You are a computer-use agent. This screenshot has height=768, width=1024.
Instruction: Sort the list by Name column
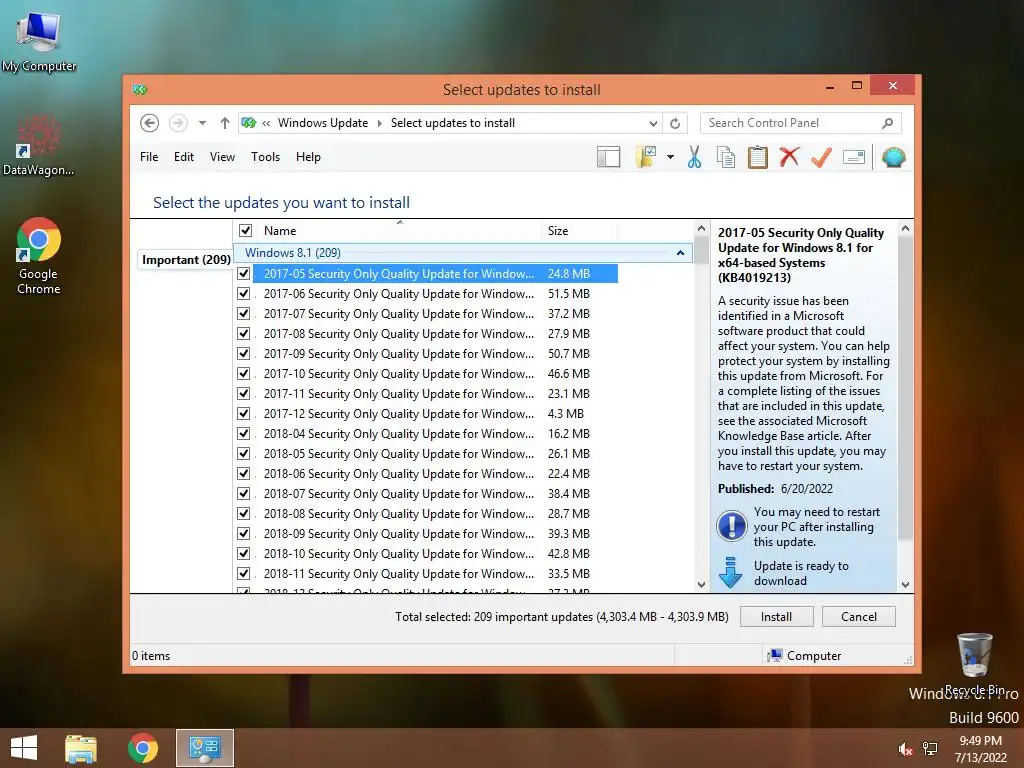[x=399, y=231]
